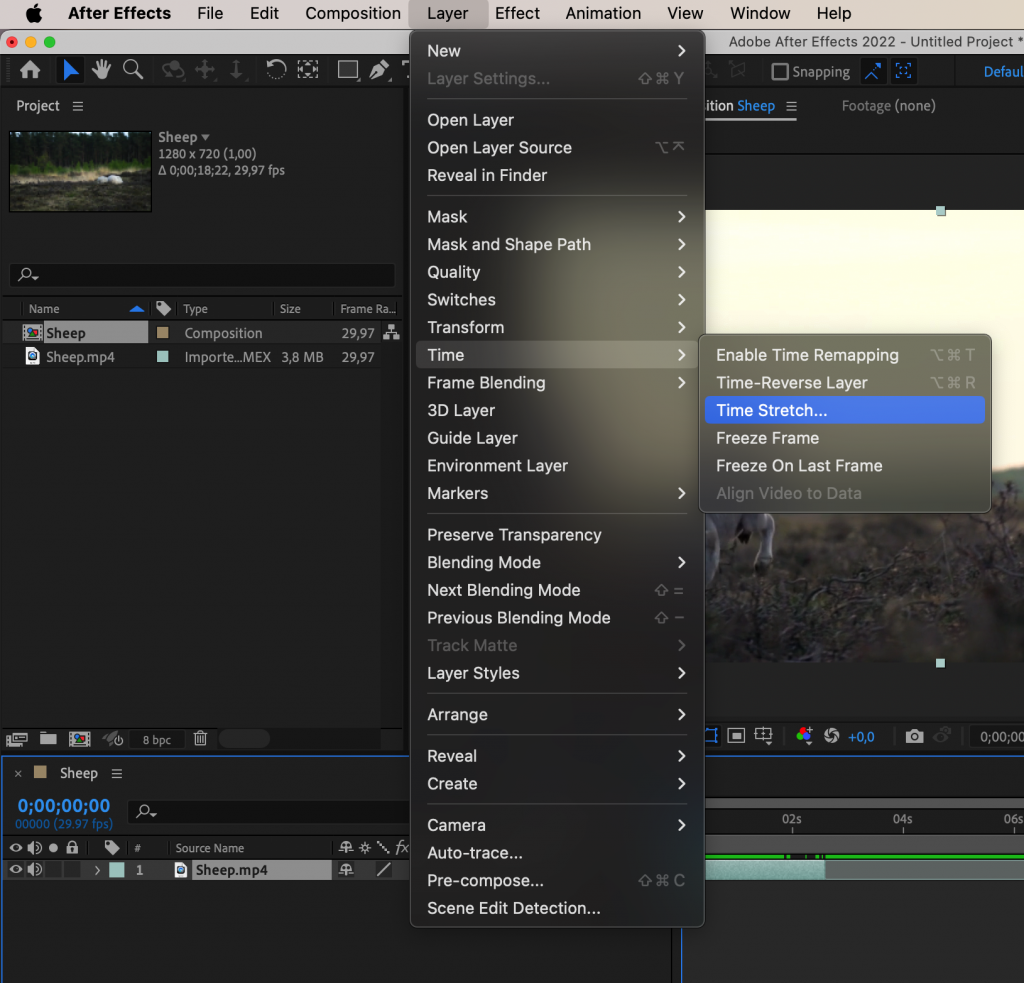Click the project panel trash can icon

(x=200, y=739)
